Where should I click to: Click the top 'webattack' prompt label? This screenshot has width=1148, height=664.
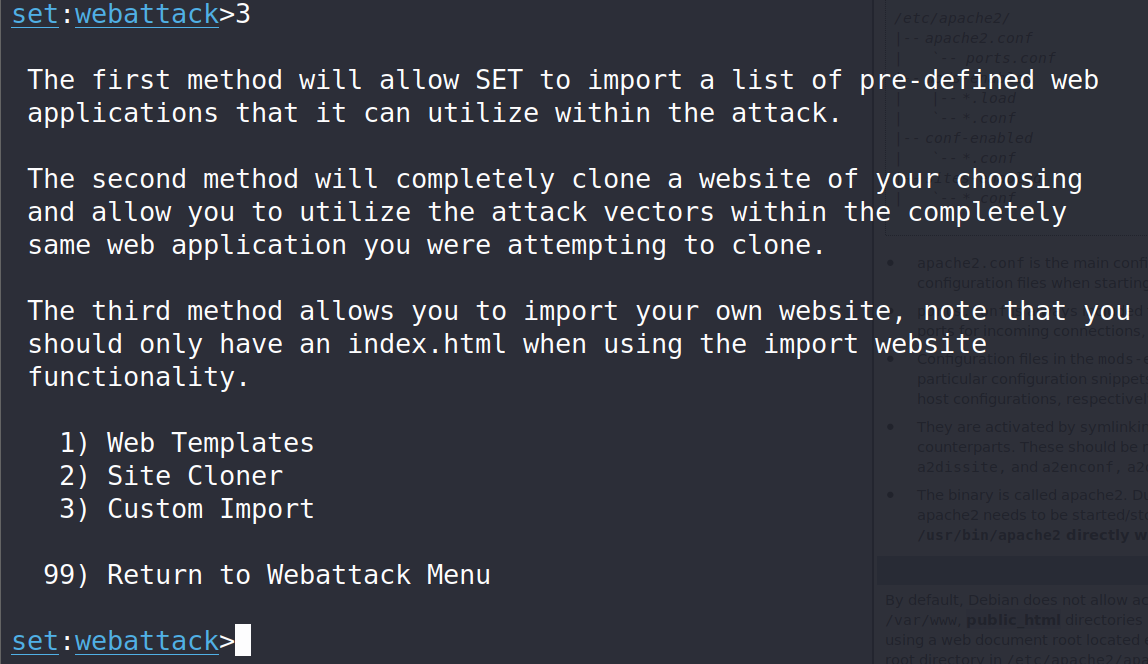pos(147,14)
